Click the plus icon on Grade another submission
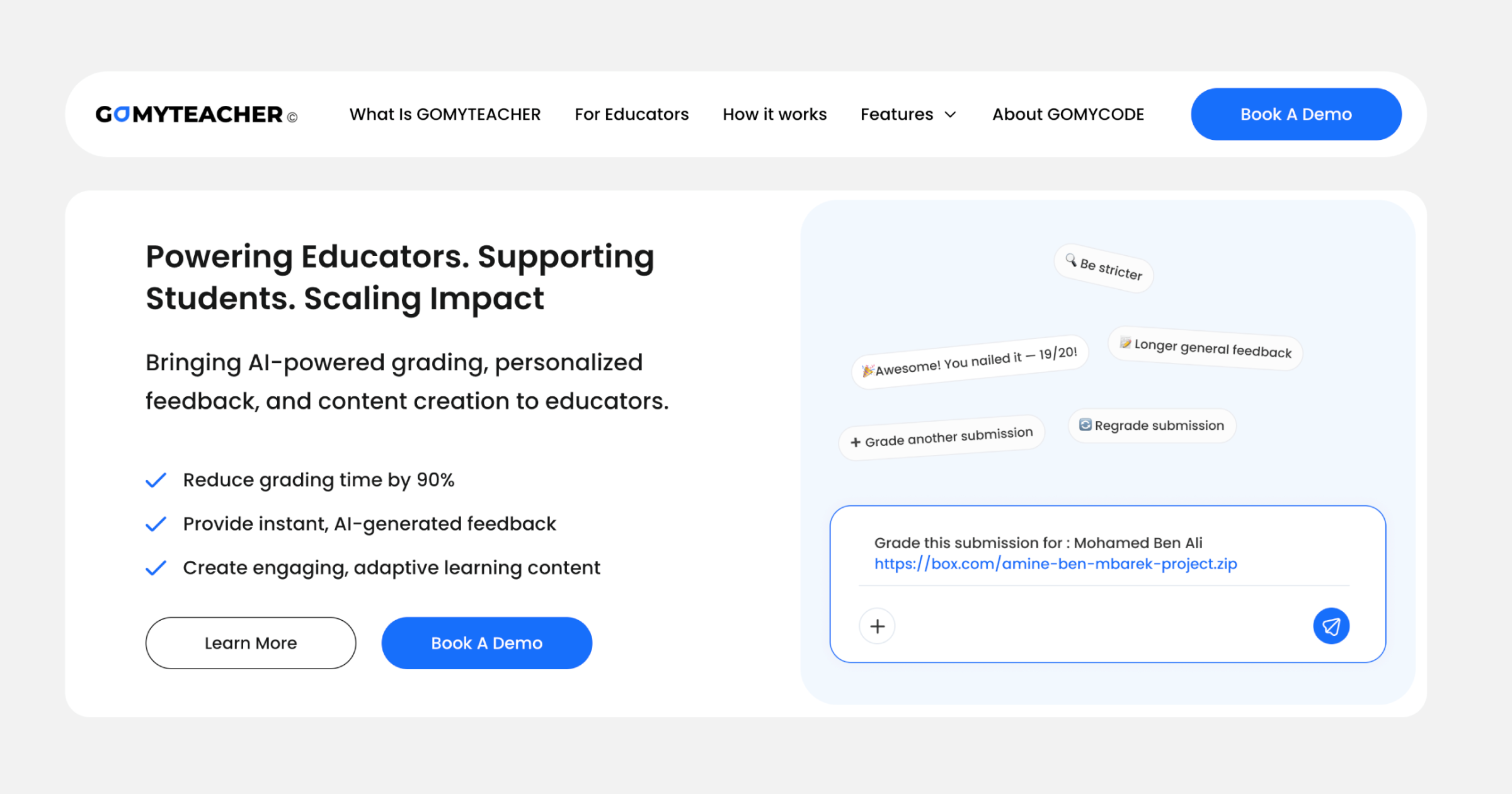 (x=856, y=442)
